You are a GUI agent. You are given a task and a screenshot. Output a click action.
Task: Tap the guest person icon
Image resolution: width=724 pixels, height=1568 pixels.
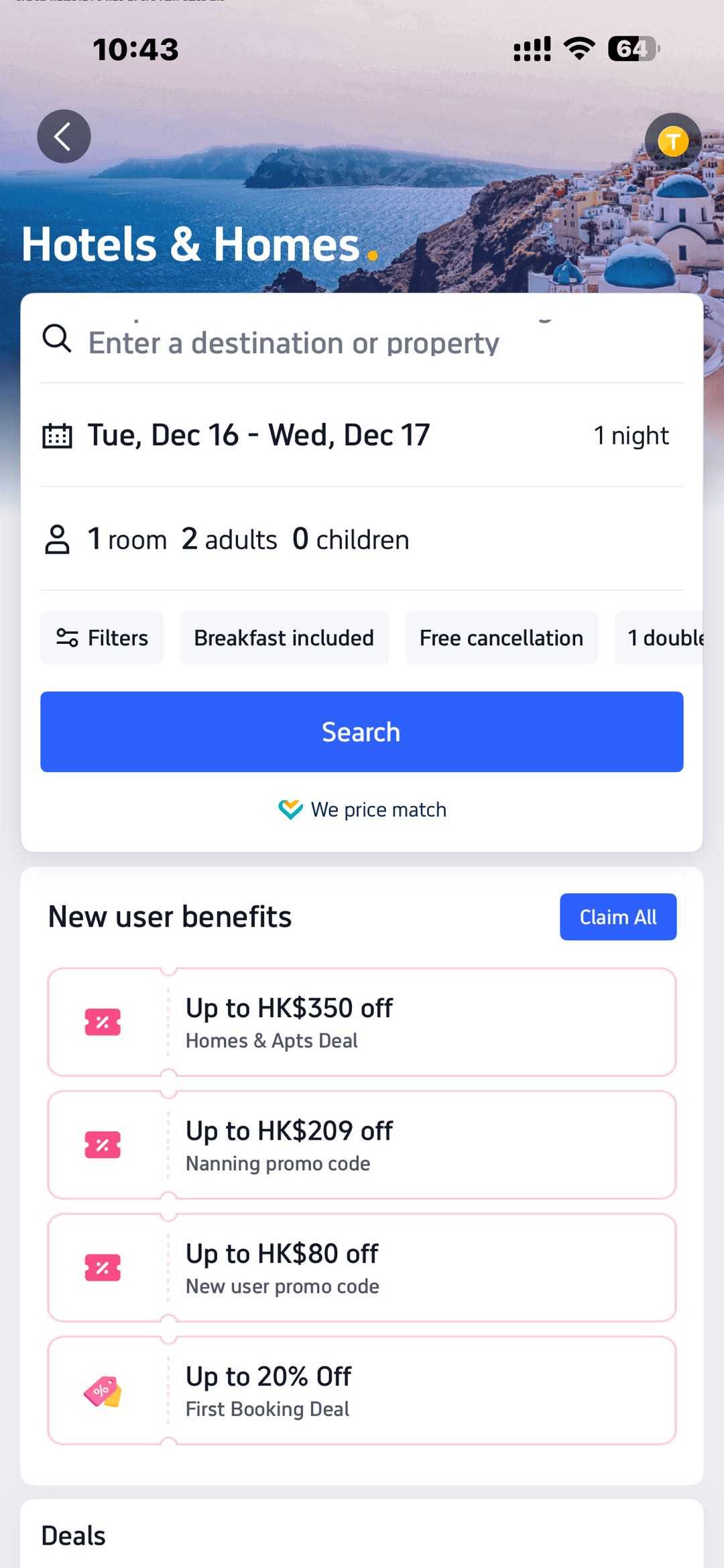tap(57, 539)
